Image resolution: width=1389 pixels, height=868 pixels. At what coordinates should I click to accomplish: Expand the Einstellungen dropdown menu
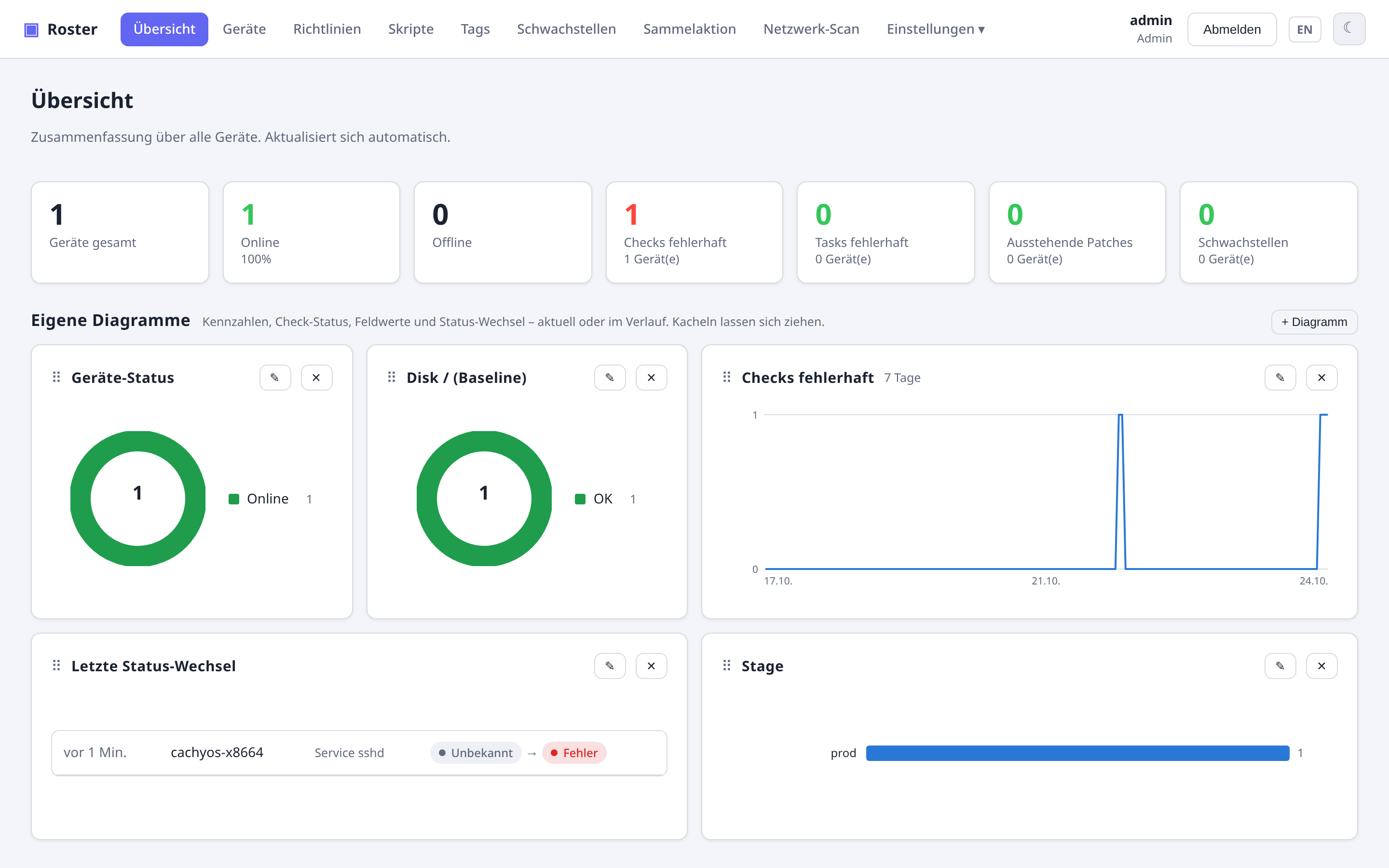[x=936, y=29]
